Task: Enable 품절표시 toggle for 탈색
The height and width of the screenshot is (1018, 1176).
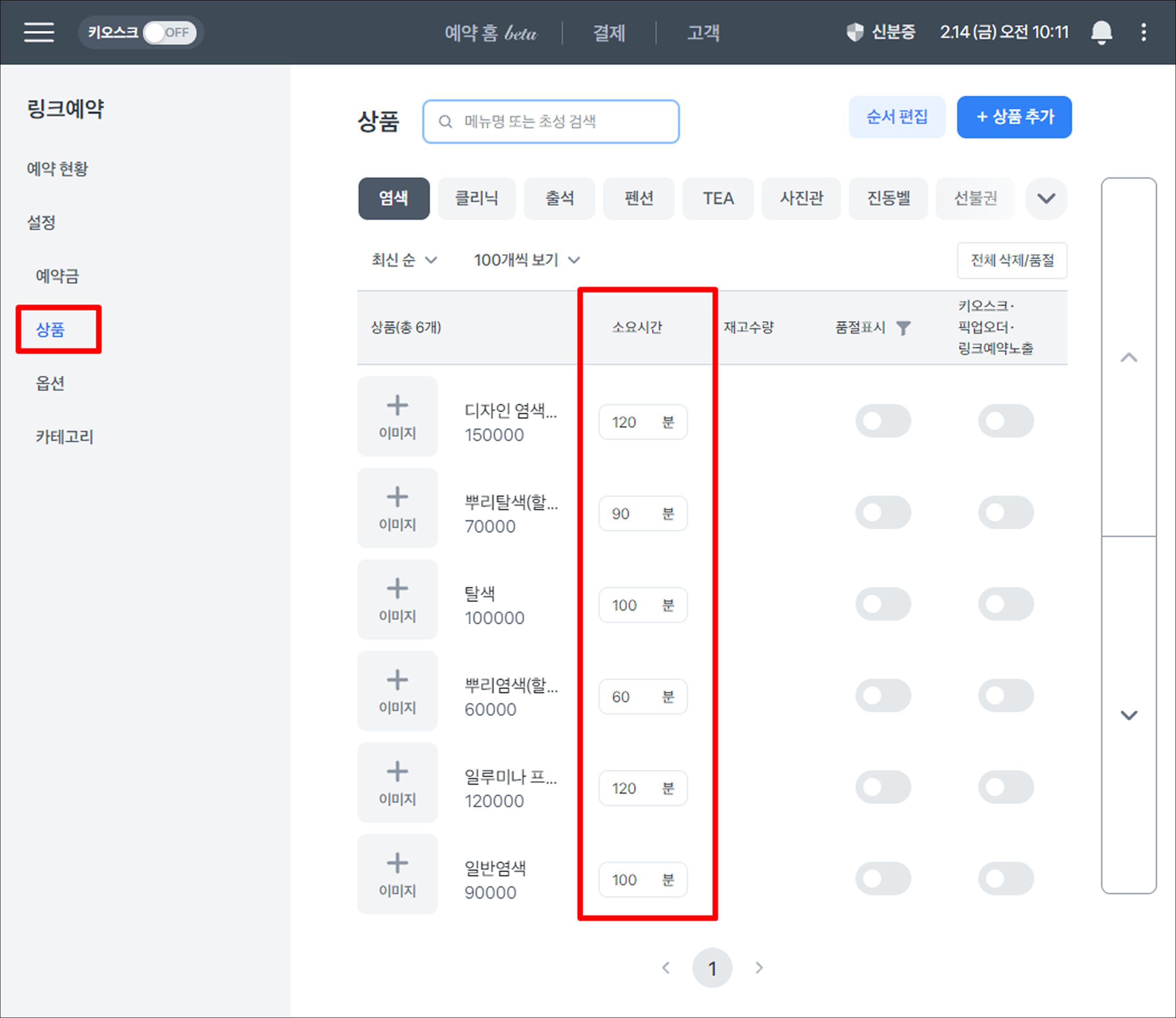Action: [883, 604]
